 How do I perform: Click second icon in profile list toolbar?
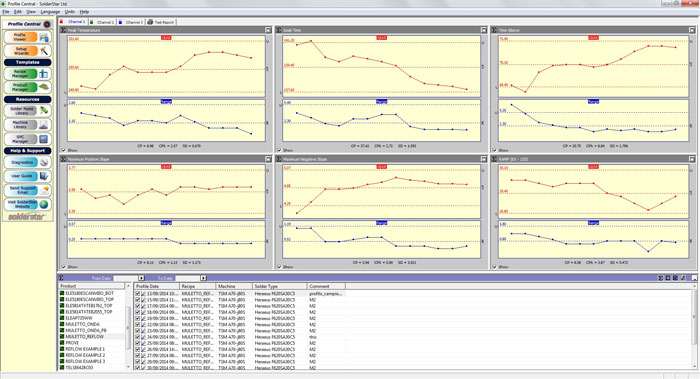pyautogui.click(x=668, y=278)
